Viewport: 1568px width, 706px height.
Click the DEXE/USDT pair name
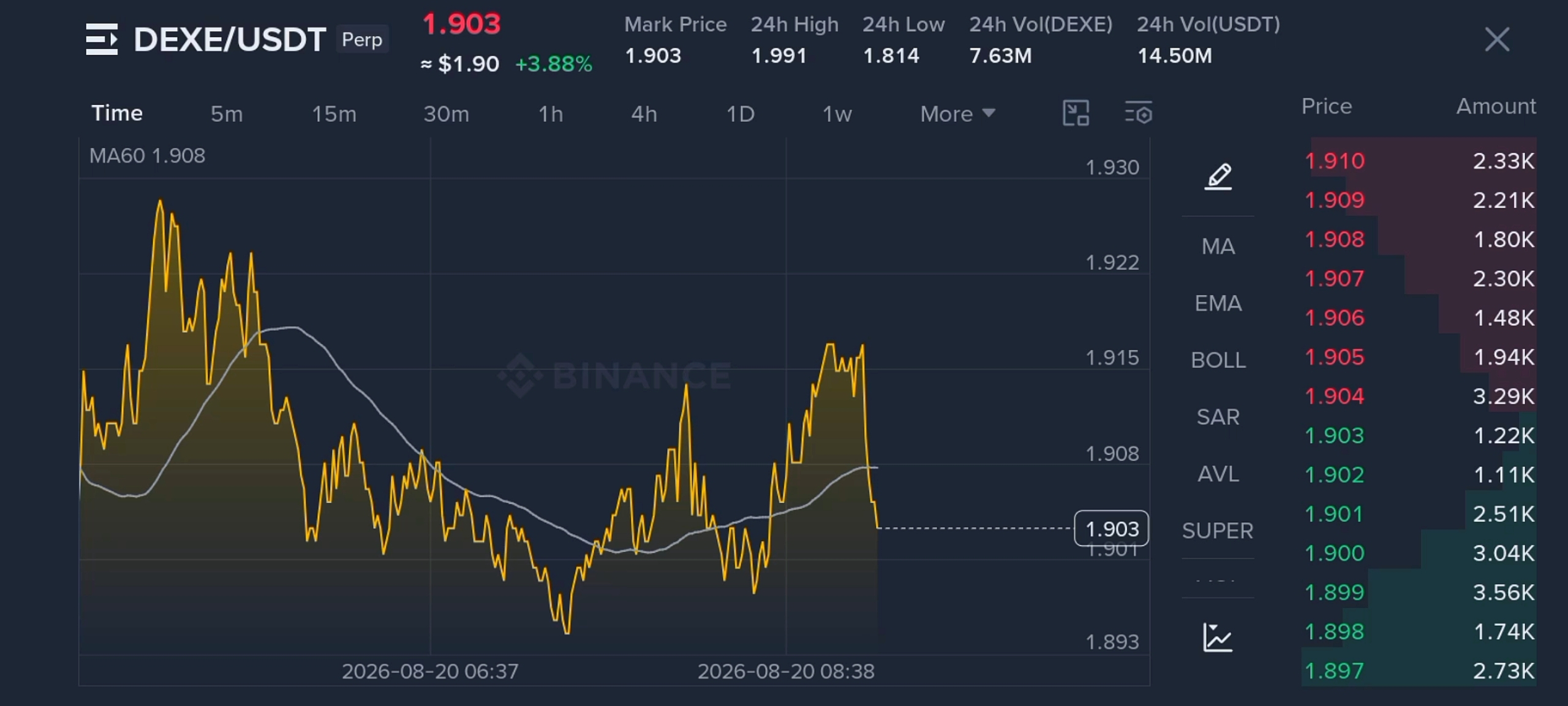coord(230,40)
